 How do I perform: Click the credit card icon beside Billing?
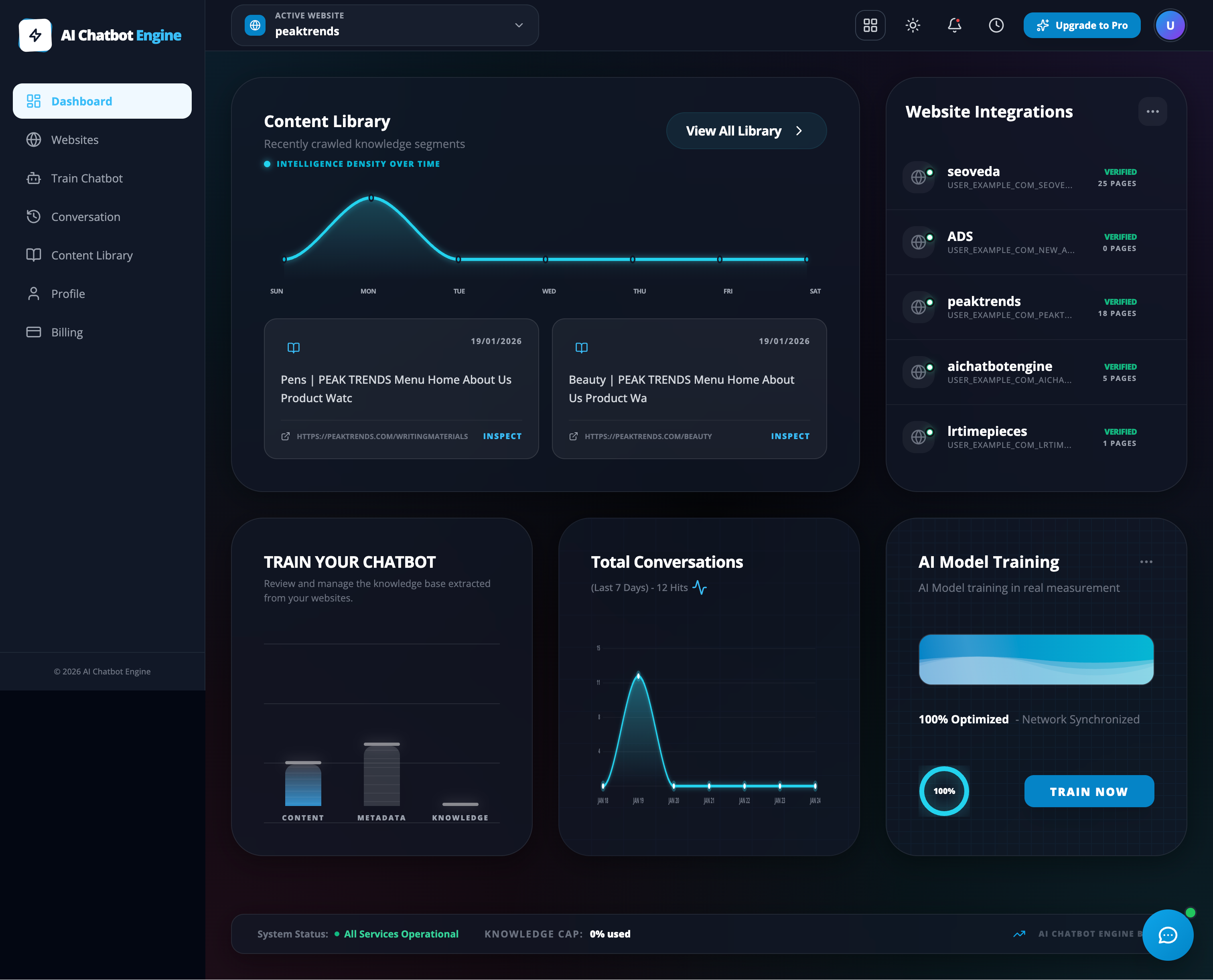[x=34, y=332]
